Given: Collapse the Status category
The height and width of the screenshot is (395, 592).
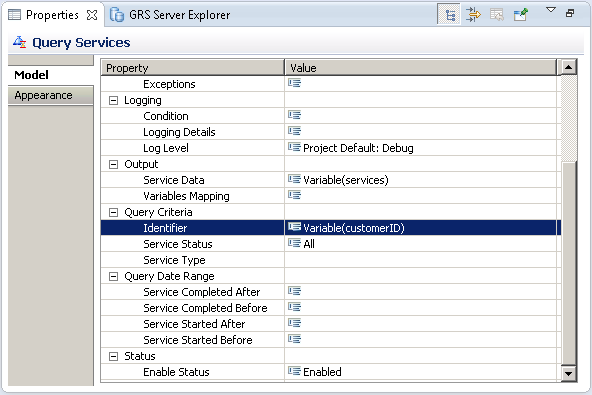Looking at the screenshot, I should point(113,356).
